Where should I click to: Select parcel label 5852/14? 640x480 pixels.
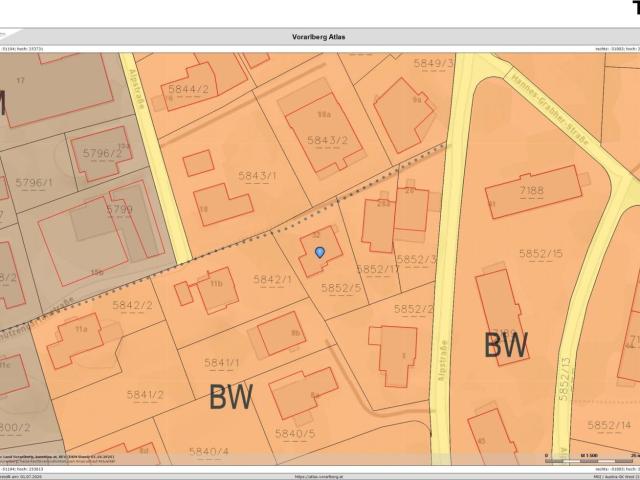tap(609, 425)
